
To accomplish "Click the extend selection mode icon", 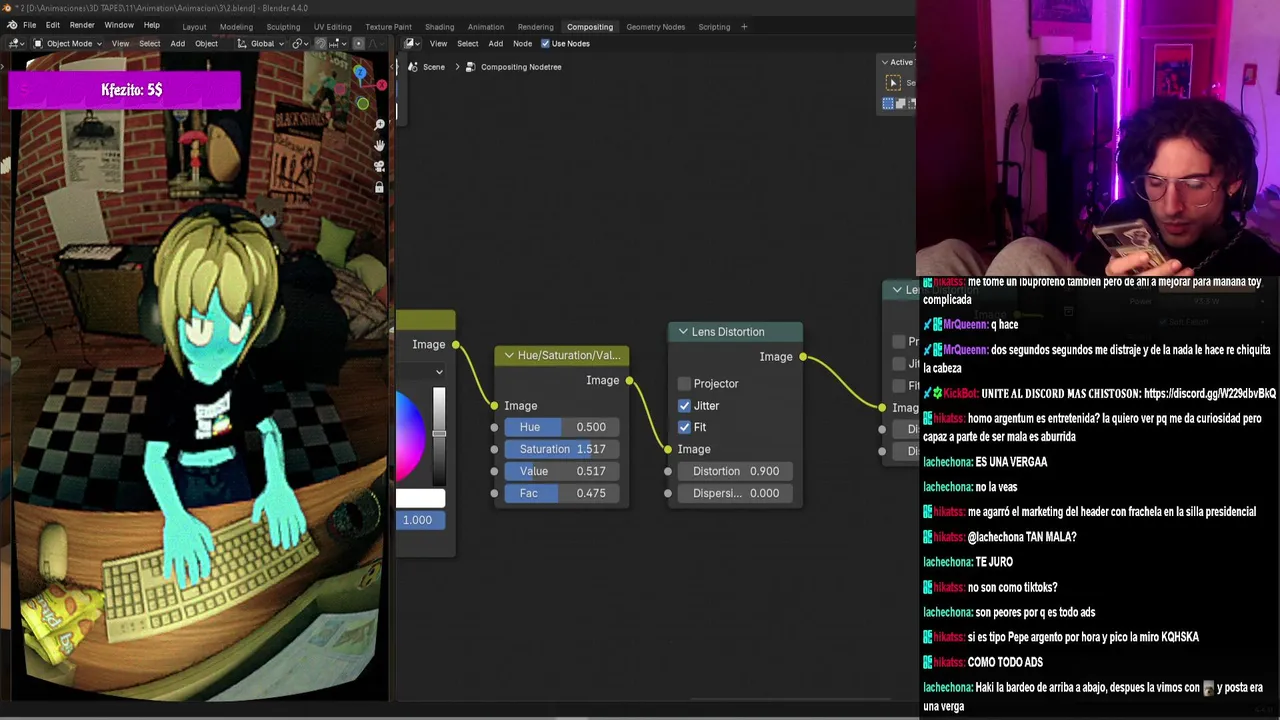I will pyautogui.click(x=900, y=104).
